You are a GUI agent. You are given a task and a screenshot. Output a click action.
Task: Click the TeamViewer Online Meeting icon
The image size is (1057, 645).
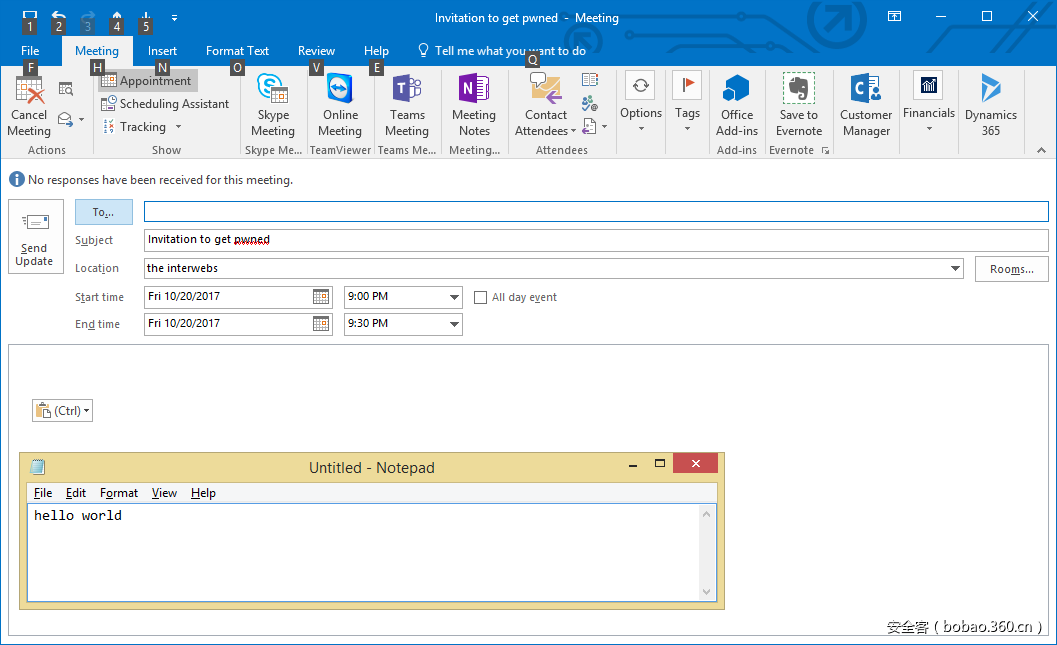pos(340,106)
